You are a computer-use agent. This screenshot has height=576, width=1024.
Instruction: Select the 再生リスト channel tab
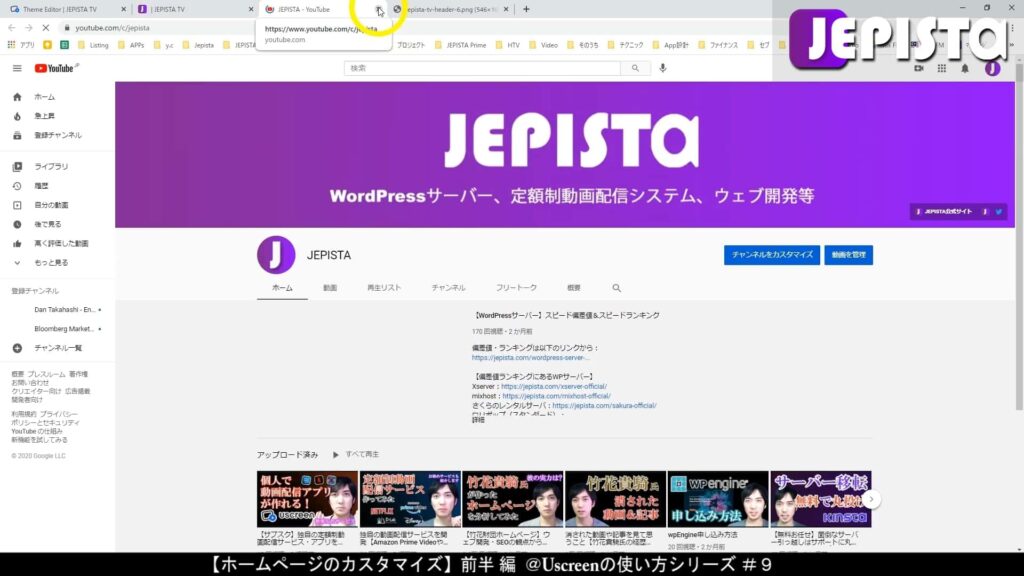pos(384,288)
